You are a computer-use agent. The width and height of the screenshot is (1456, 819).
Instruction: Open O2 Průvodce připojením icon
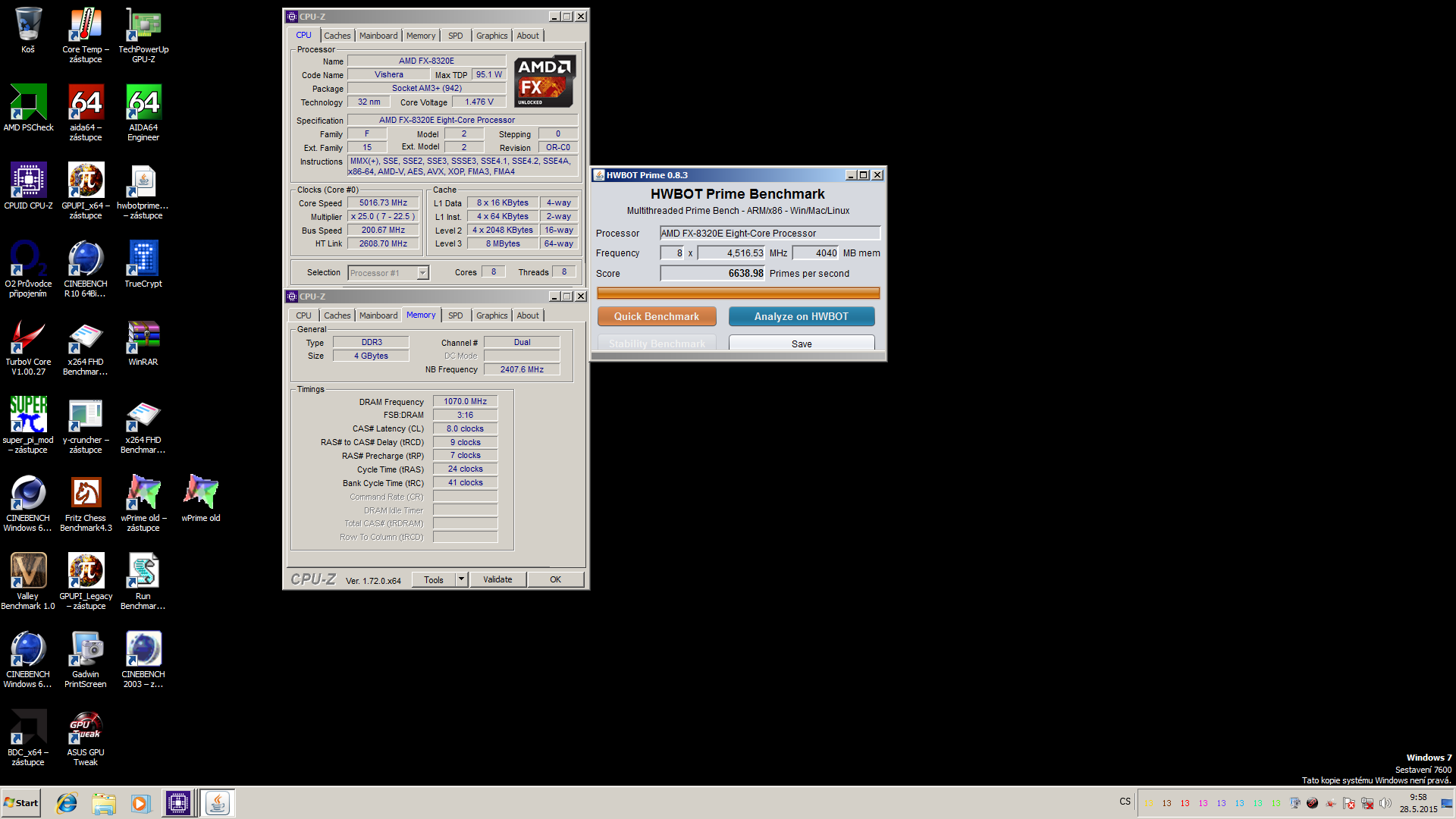tap(28, 269)
